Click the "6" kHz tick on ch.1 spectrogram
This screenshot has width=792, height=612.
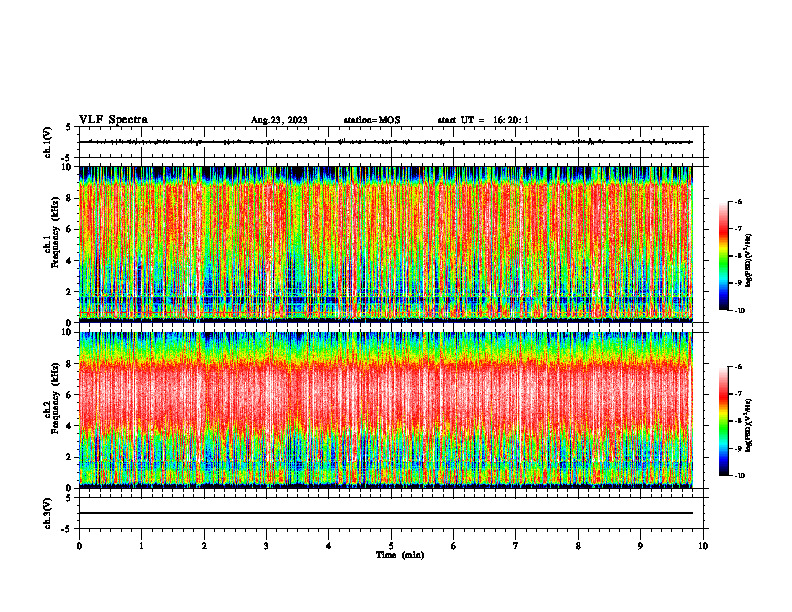pos(71,229)
